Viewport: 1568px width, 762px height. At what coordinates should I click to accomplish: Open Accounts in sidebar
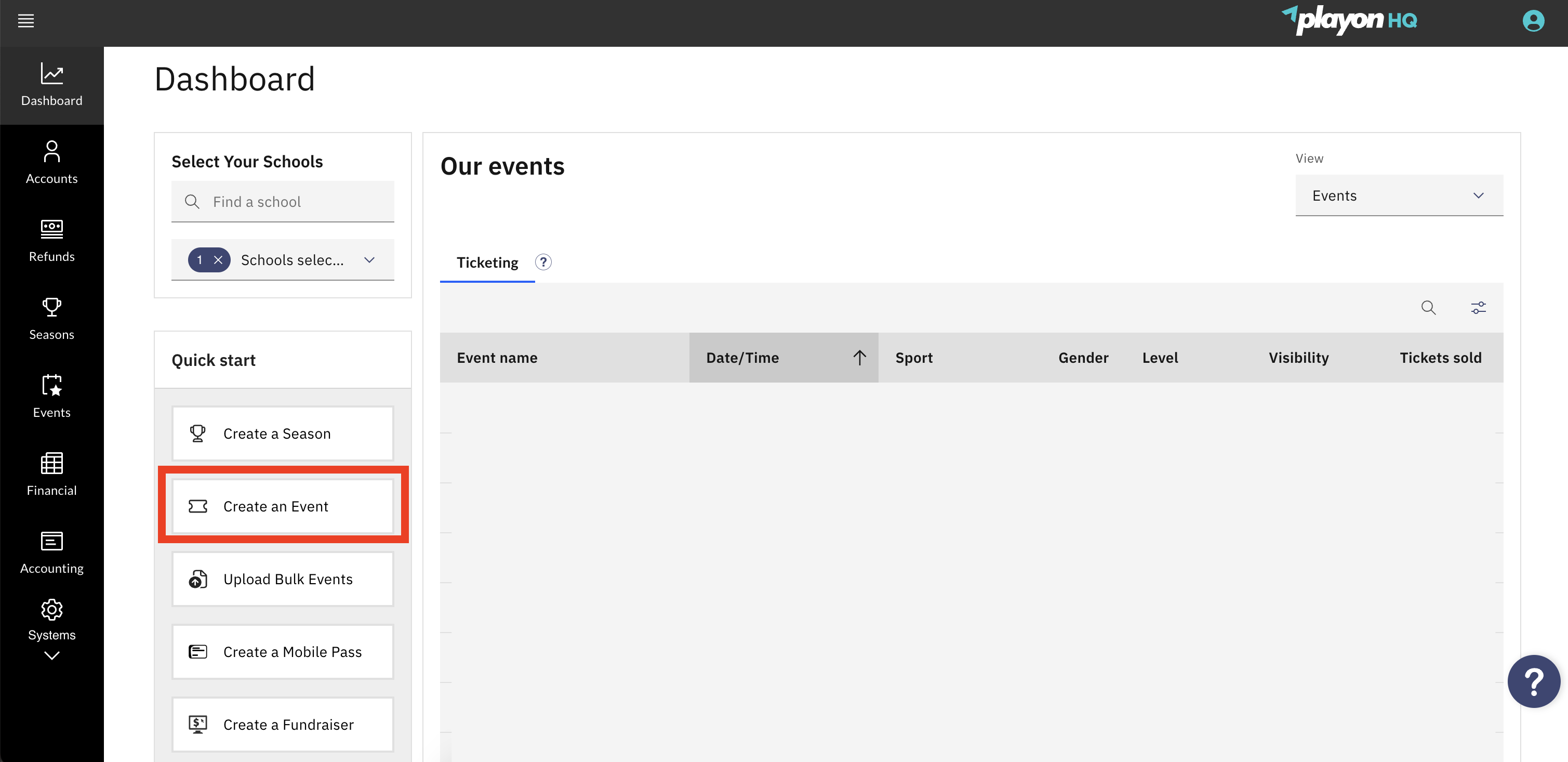pos(52,163)
